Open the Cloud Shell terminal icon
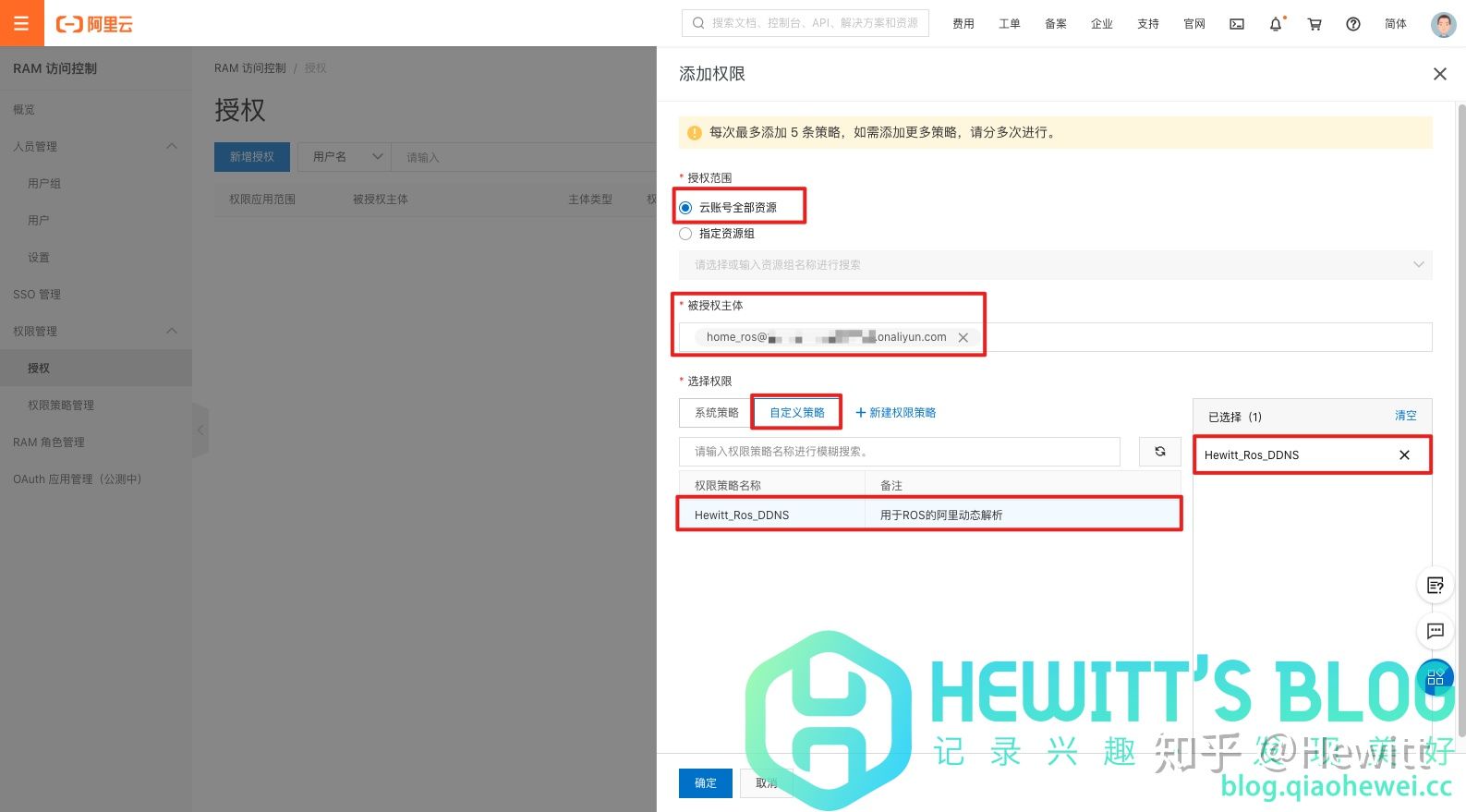This screenshot has height=812, width=1466. click(1237, 24)
